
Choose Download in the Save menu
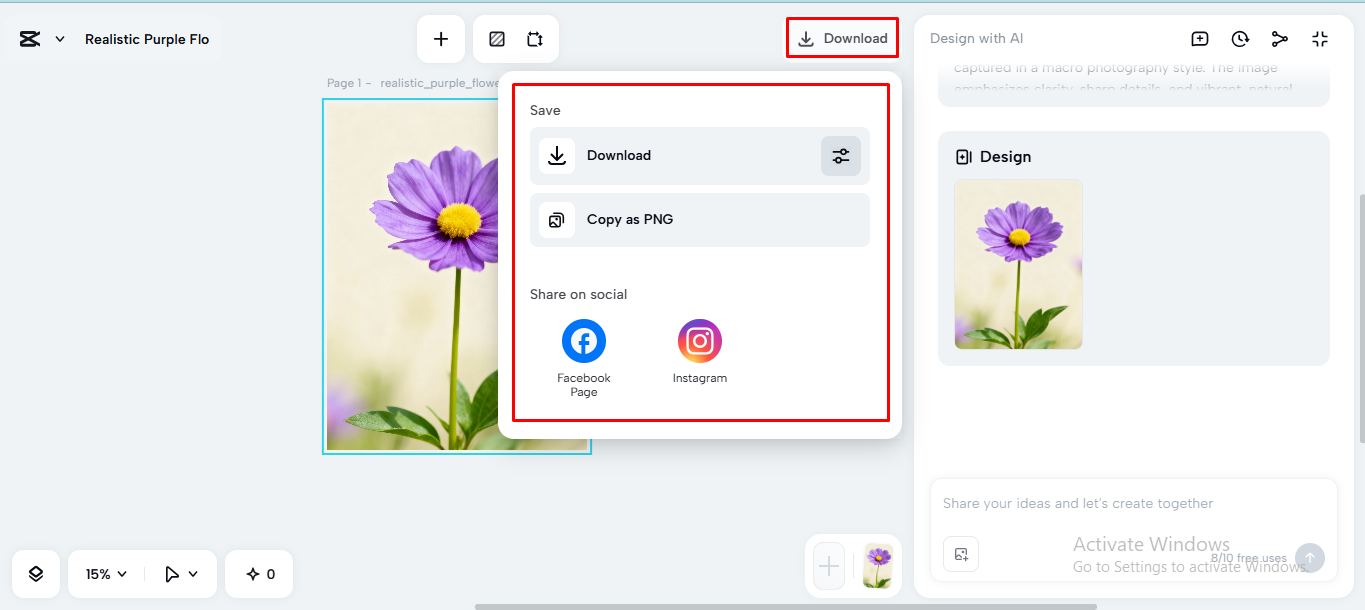click(x=700, y=156)
